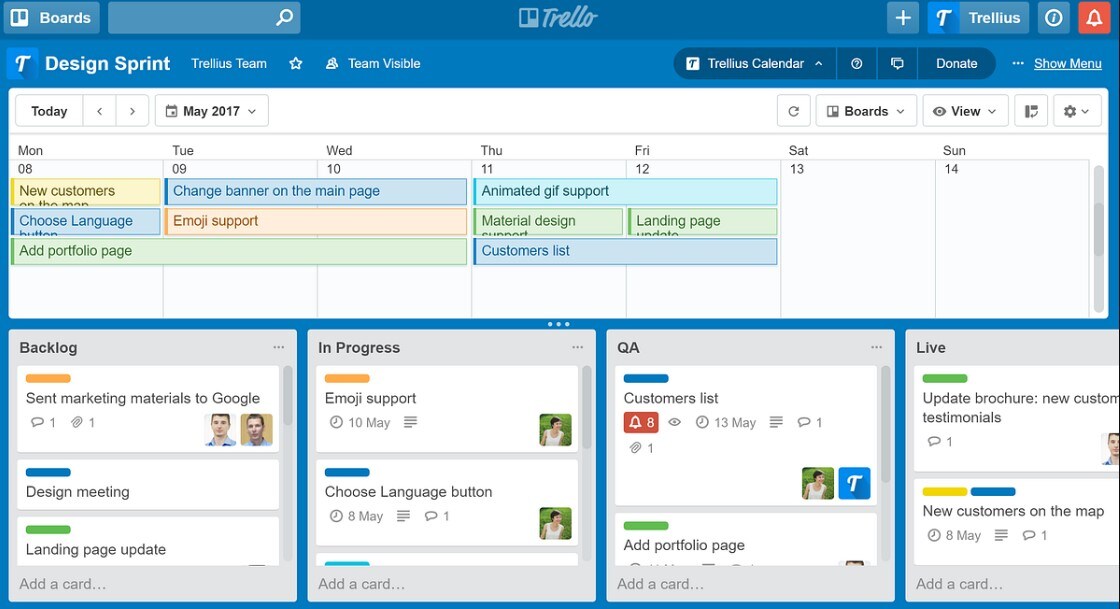Toggle the watch eye on Customers list card
1120x609 pixels.
pos(674,423)
